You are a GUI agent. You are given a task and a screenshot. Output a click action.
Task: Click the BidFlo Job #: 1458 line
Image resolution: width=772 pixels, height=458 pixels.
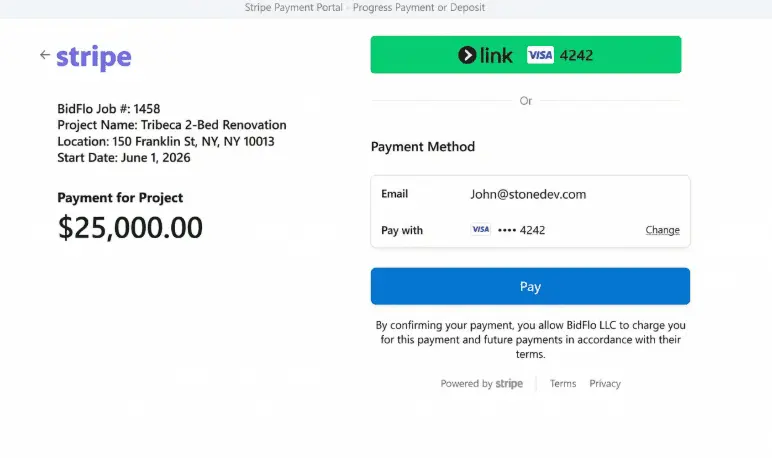pyautogui.click(x=109, y=108)
